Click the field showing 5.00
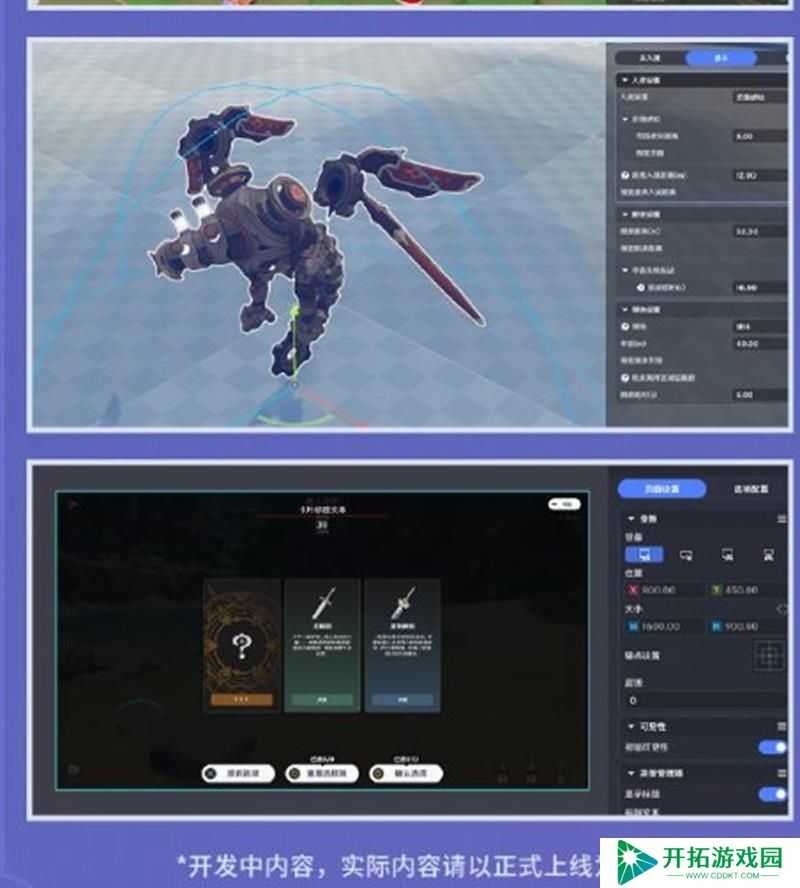Screen dimensions: 800x888 tap(760, 395)
